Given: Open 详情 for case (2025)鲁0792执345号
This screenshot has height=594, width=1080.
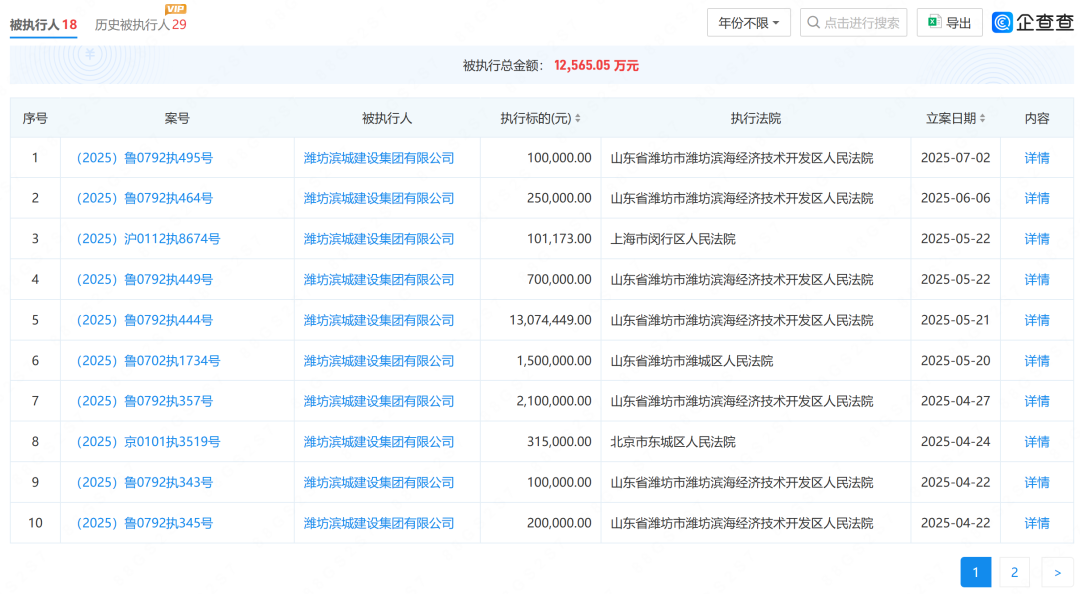Looking at the screenshot, I should [1037, 522].
